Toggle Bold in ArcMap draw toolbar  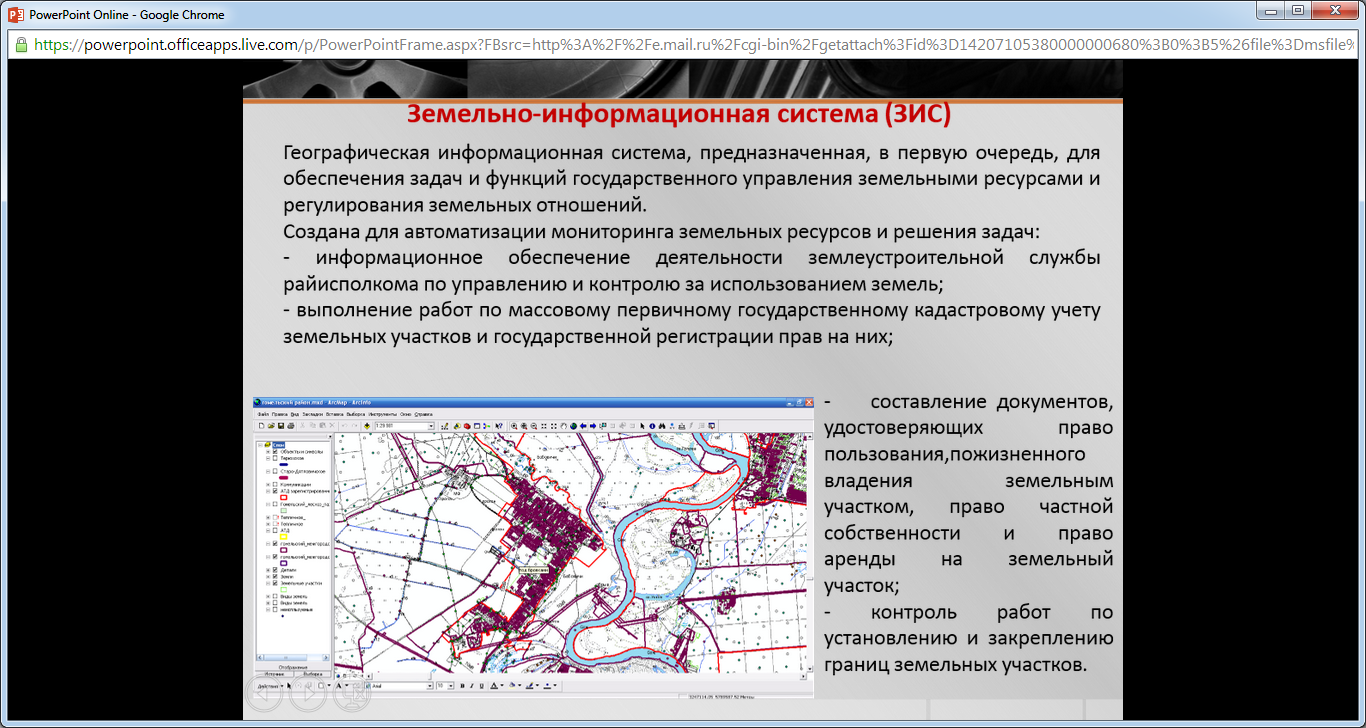point(462,686)
